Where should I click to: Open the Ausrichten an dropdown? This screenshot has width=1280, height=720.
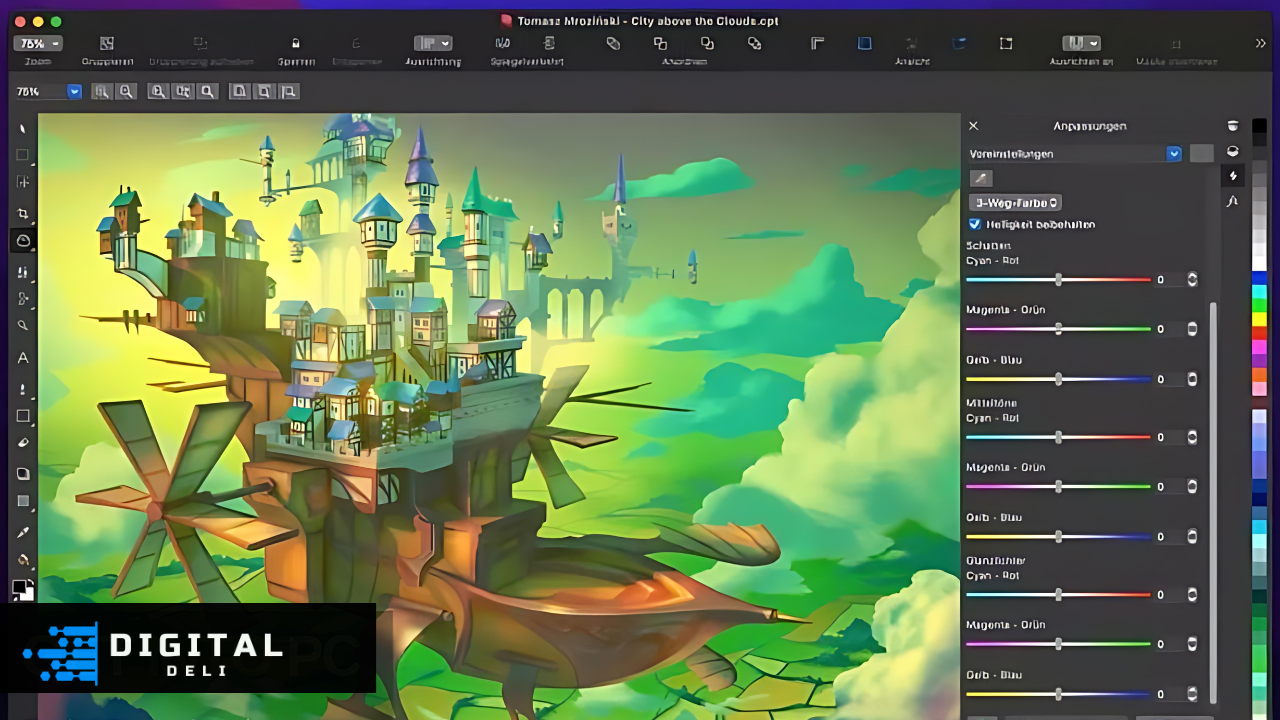coord(1081,43)
